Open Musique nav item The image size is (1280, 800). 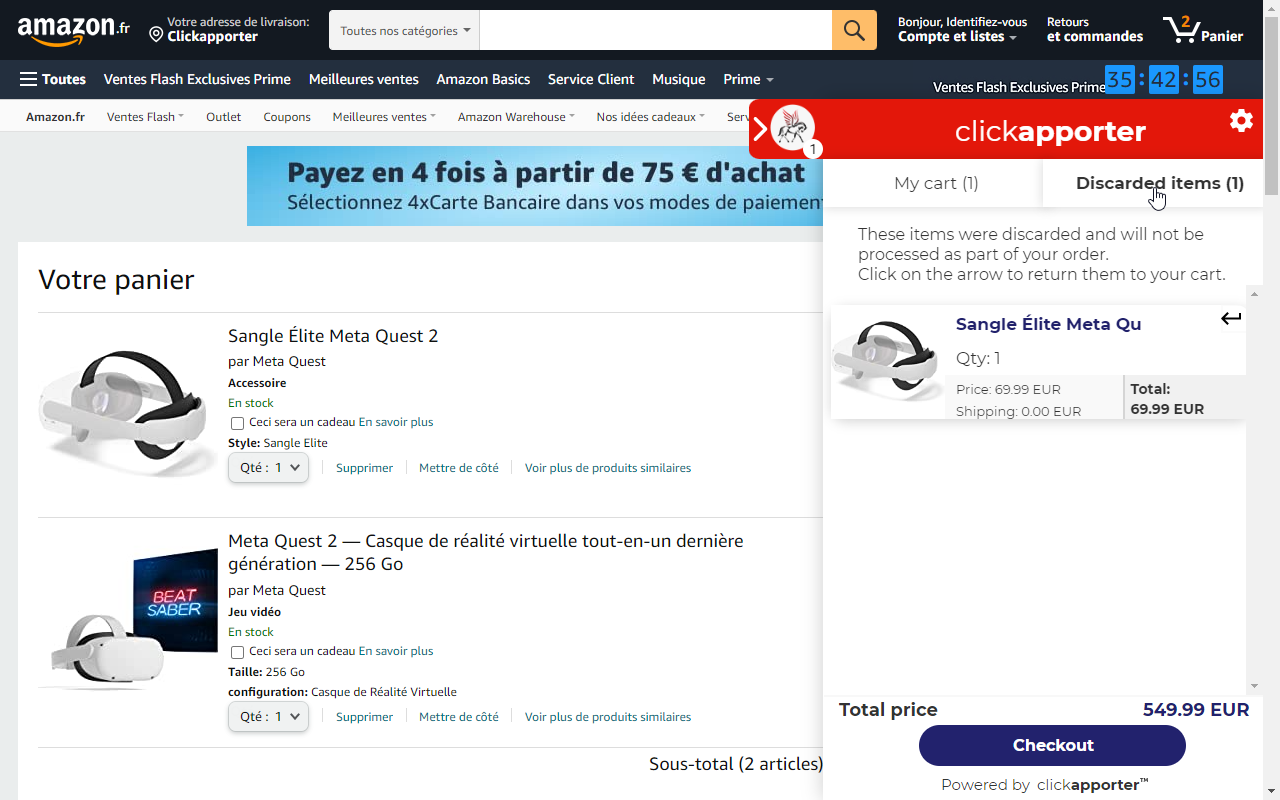[x=679, y=79]
